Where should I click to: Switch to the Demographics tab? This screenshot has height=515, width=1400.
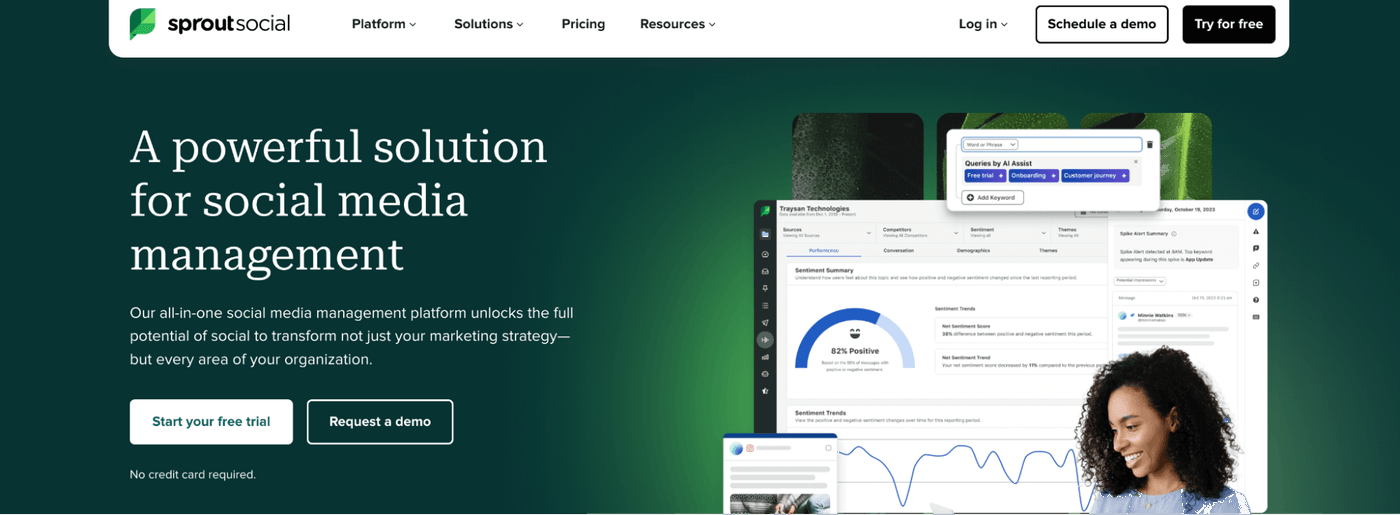click(973, 250)
